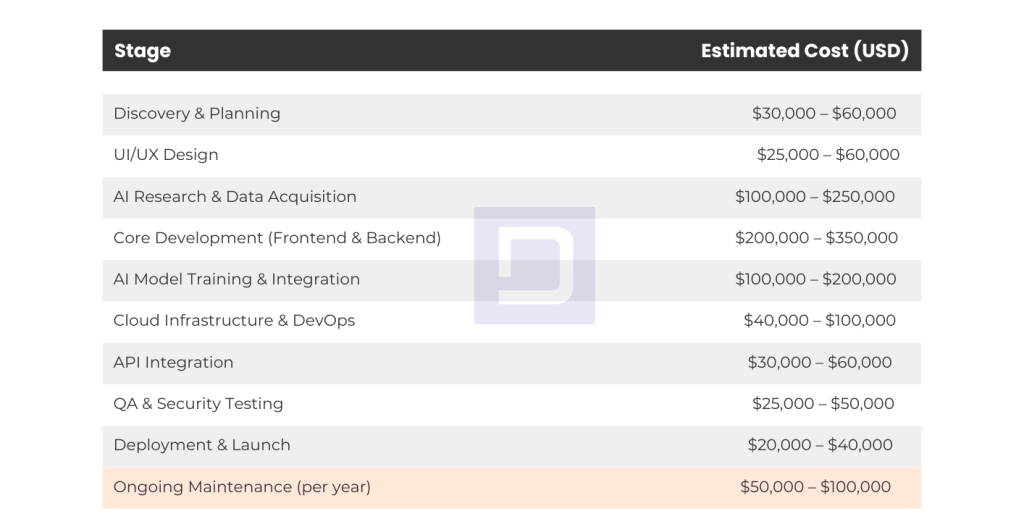Image resolution: width=1024 pixels, height=532 pixels.
Task: Click the $200,000 – $350,000 cost value
Action: pos(816,238)
